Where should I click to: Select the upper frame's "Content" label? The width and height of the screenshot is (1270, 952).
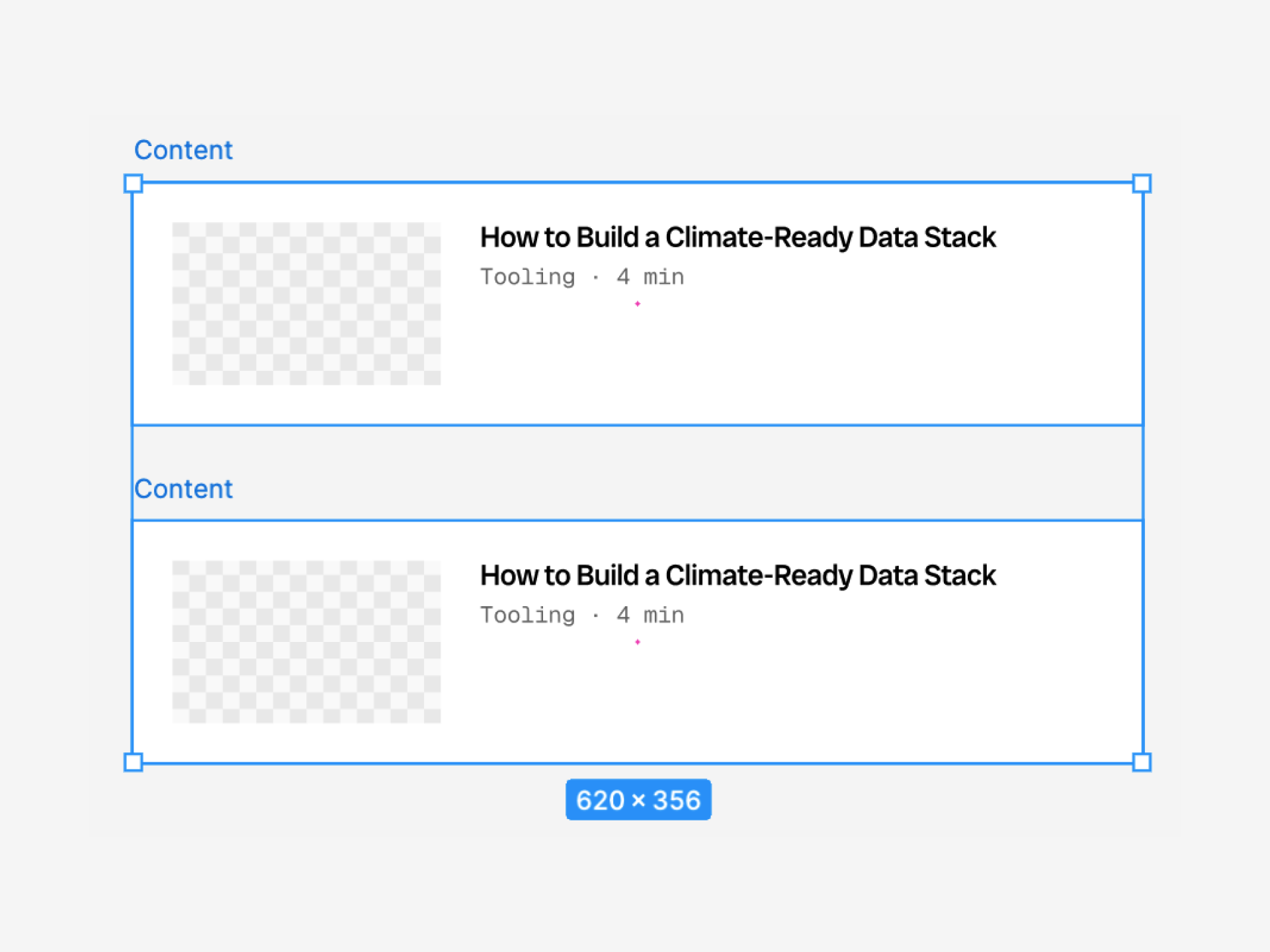(183, 150)
